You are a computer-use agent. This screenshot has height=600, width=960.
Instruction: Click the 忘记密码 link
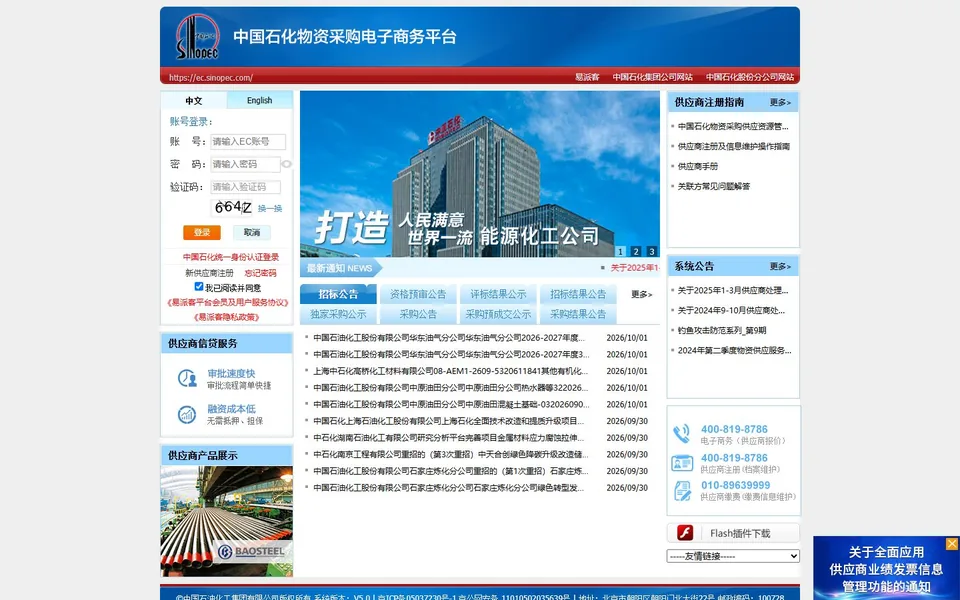point(260,273)
